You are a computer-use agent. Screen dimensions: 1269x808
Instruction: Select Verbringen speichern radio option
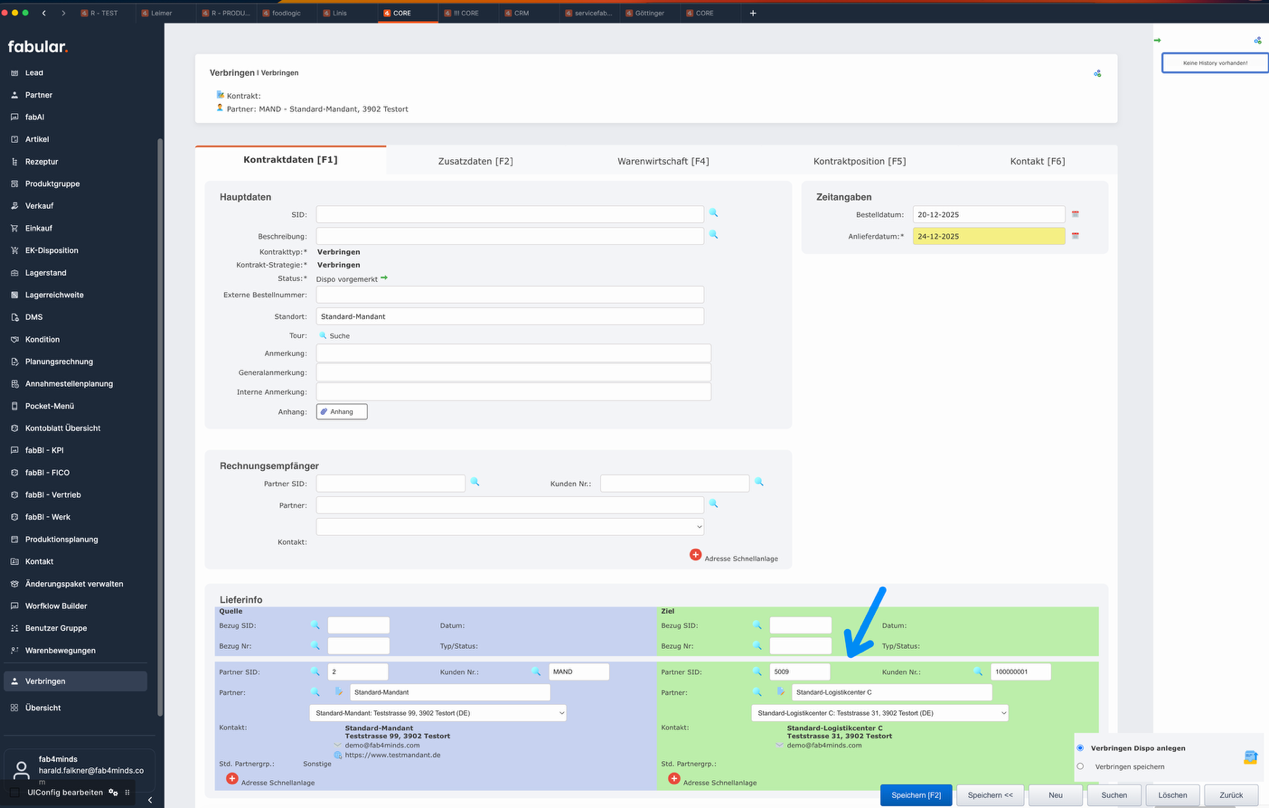point(1080,766)
